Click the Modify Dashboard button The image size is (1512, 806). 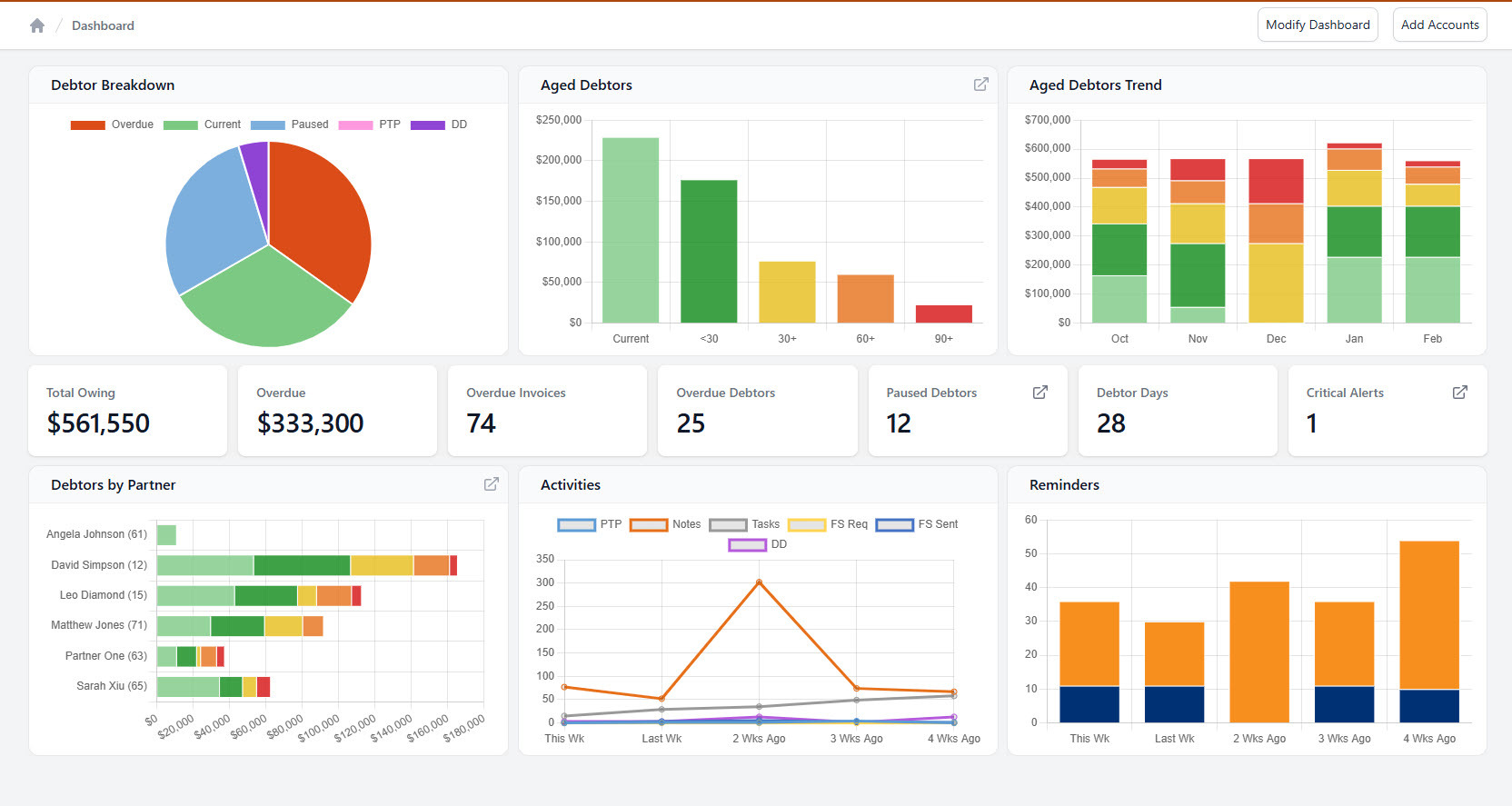point(1318,25)
